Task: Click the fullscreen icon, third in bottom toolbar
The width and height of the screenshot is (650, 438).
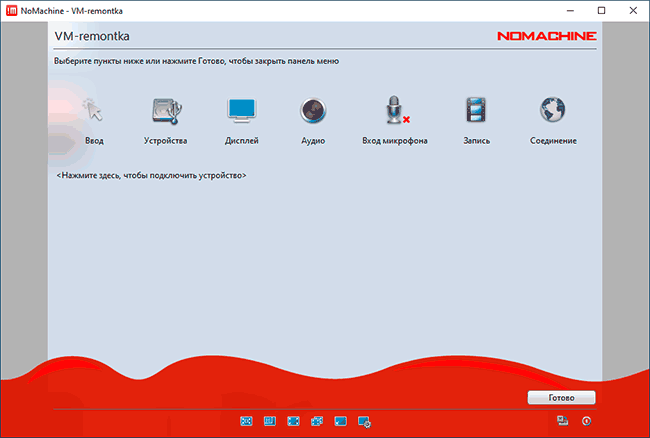Action: pyautogui.click(x=293, y=421)
